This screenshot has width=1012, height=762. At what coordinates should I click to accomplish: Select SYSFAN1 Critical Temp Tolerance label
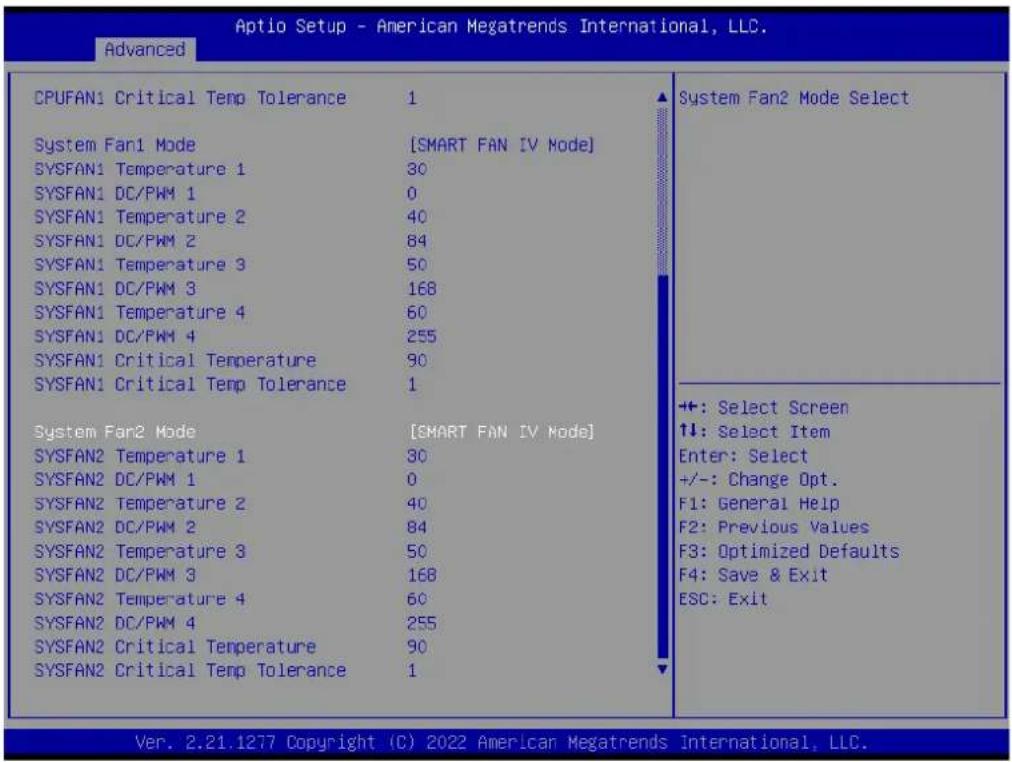click(x=190, y=384)
